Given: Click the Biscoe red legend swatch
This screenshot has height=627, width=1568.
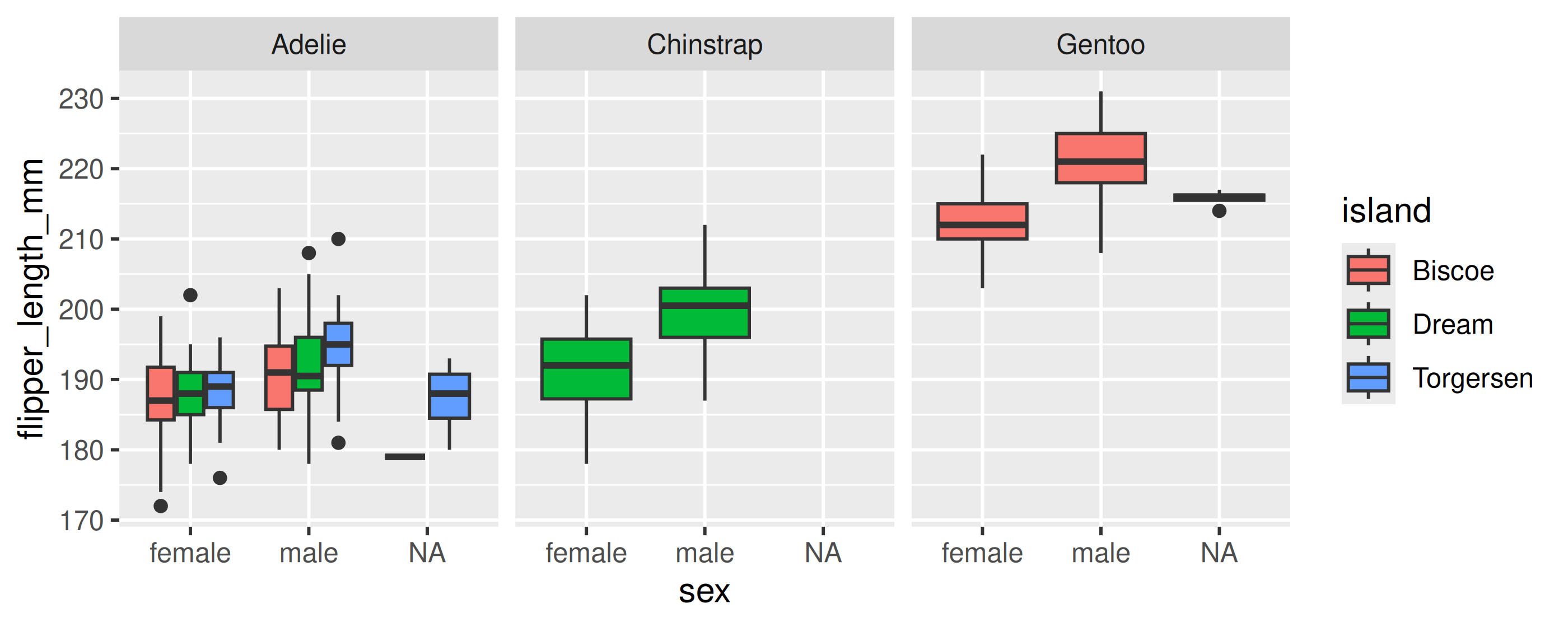Looking at the screenshot, I should click(1368, 270).
